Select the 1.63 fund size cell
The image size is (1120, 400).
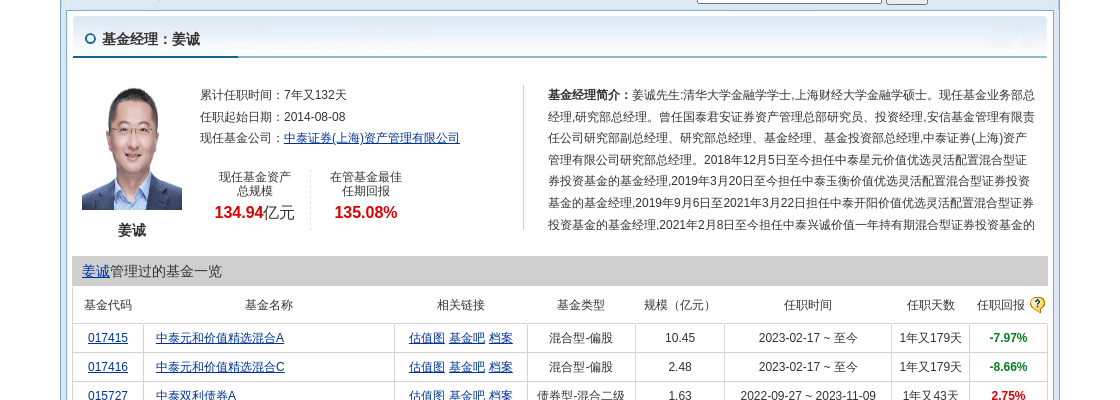(x=680, y=395)
